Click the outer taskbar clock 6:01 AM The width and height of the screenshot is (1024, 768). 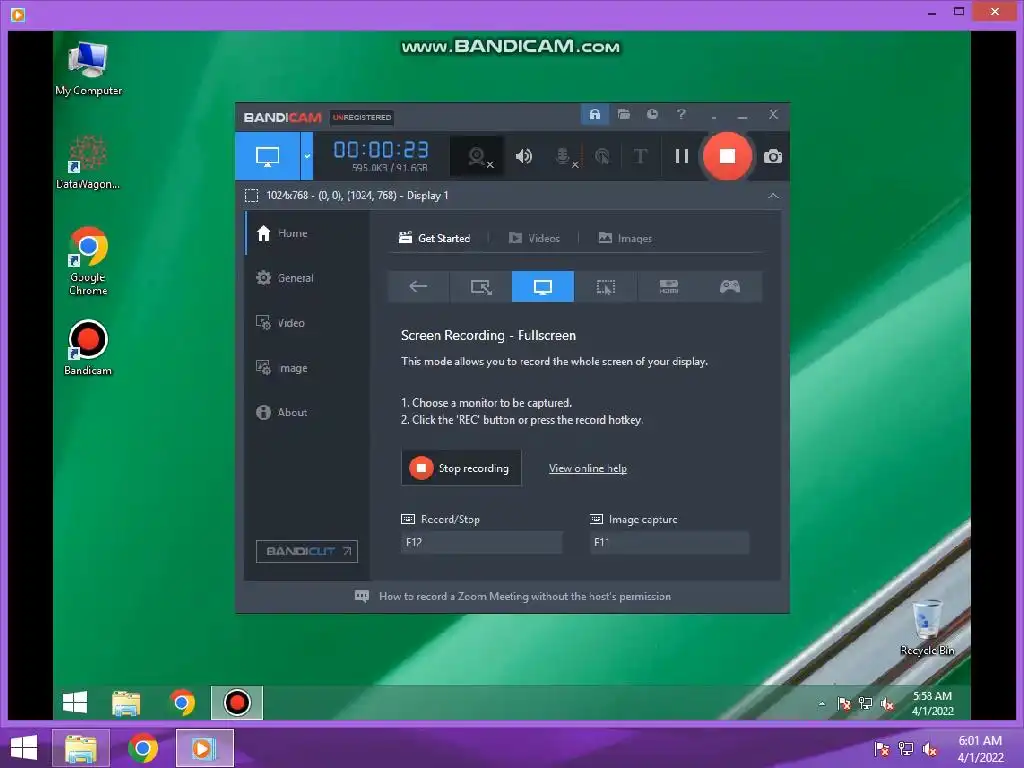[x=980, y=749]
